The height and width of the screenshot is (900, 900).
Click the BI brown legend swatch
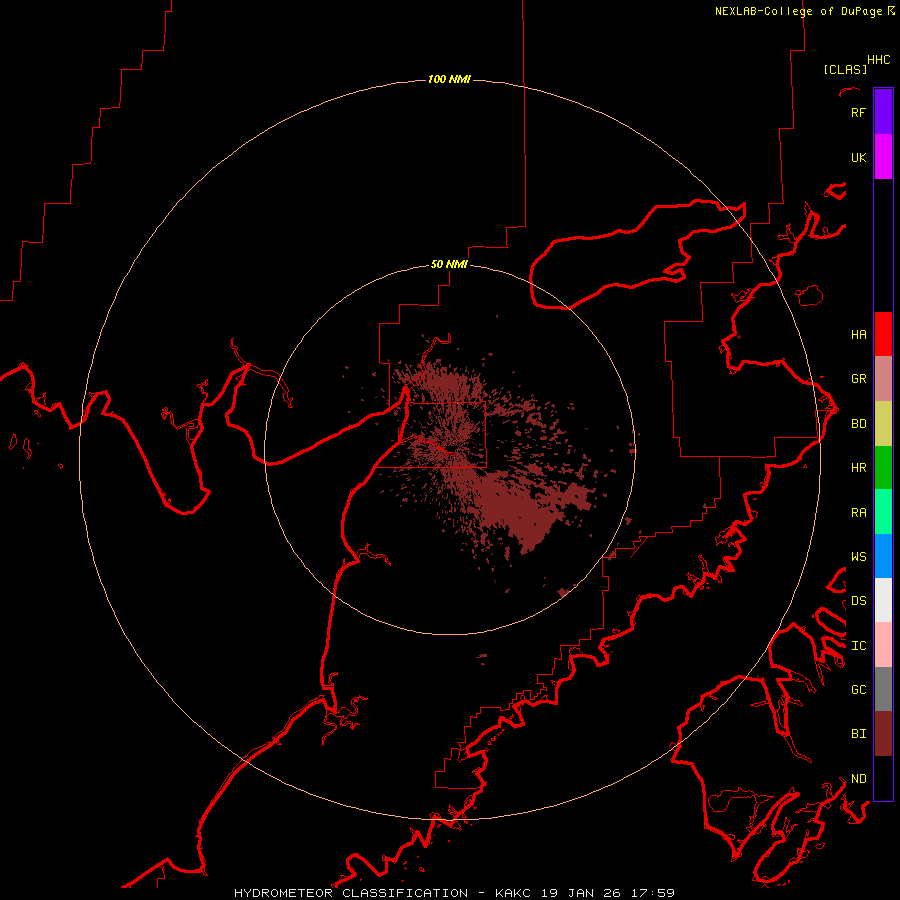coord(883,734)
